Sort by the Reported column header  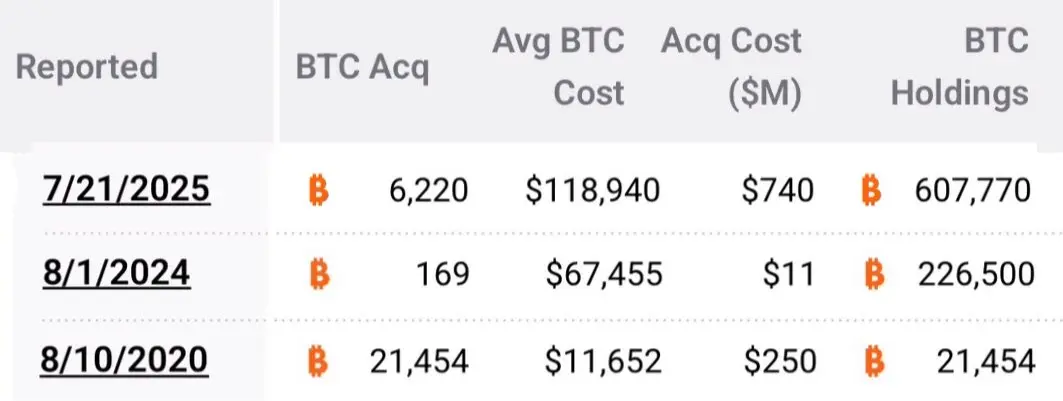87,67
